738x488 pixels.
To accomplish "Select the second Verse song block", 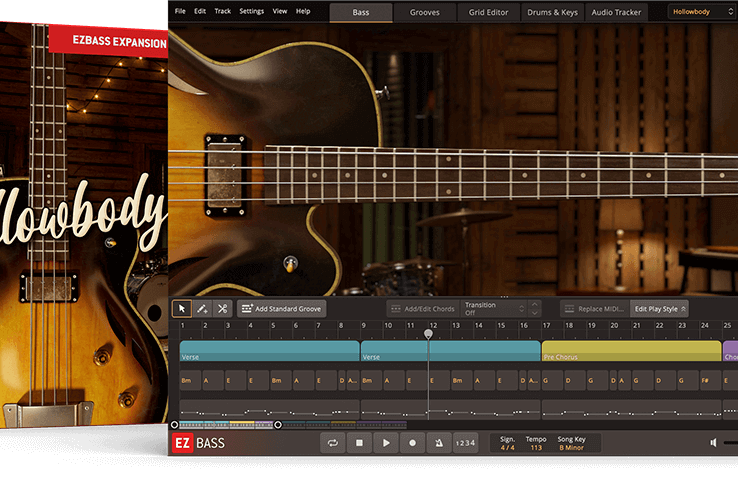I will coord(450,351).
